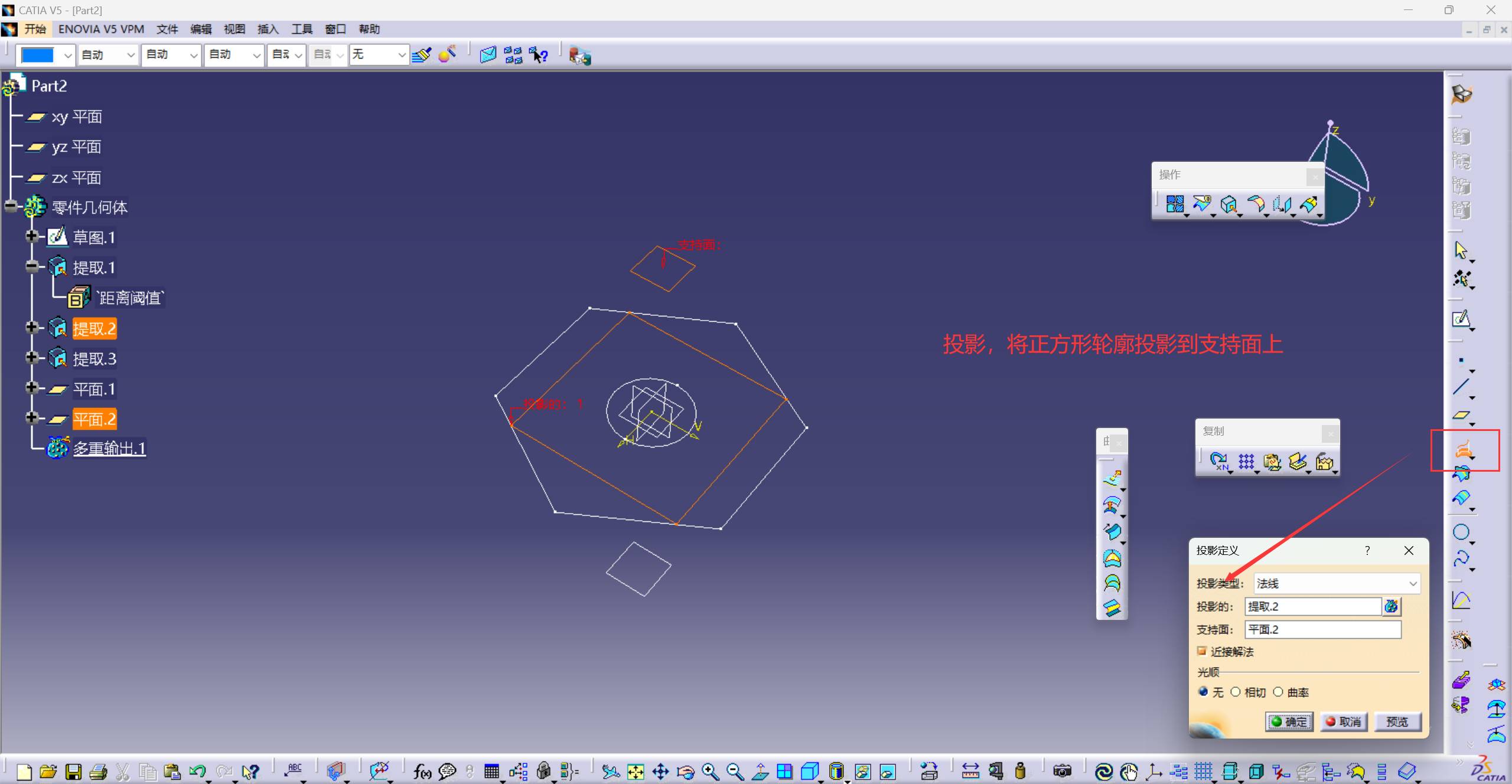The image size is (1512, 784).
Task: Click the Save icon in the bottom toolbar
Action: 73,772
